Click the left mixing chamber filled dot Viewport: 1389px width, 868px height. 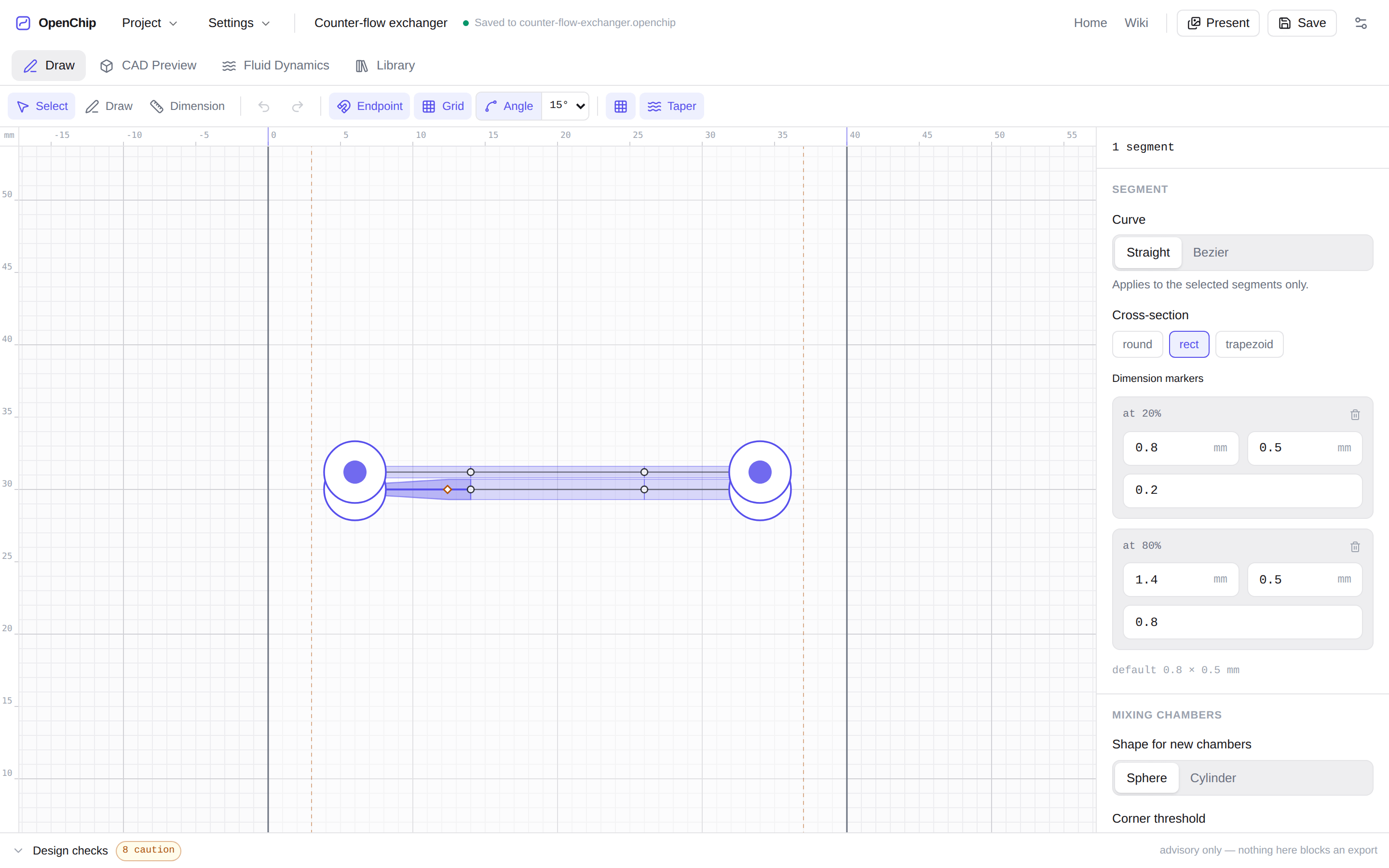tap(354, 472)
